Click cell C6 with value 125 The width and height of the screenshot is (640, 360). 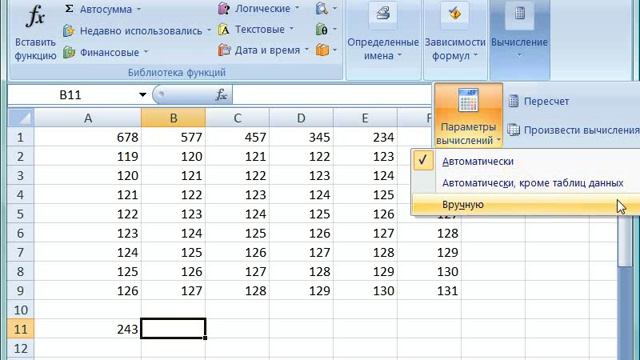(x=237, y=233)
